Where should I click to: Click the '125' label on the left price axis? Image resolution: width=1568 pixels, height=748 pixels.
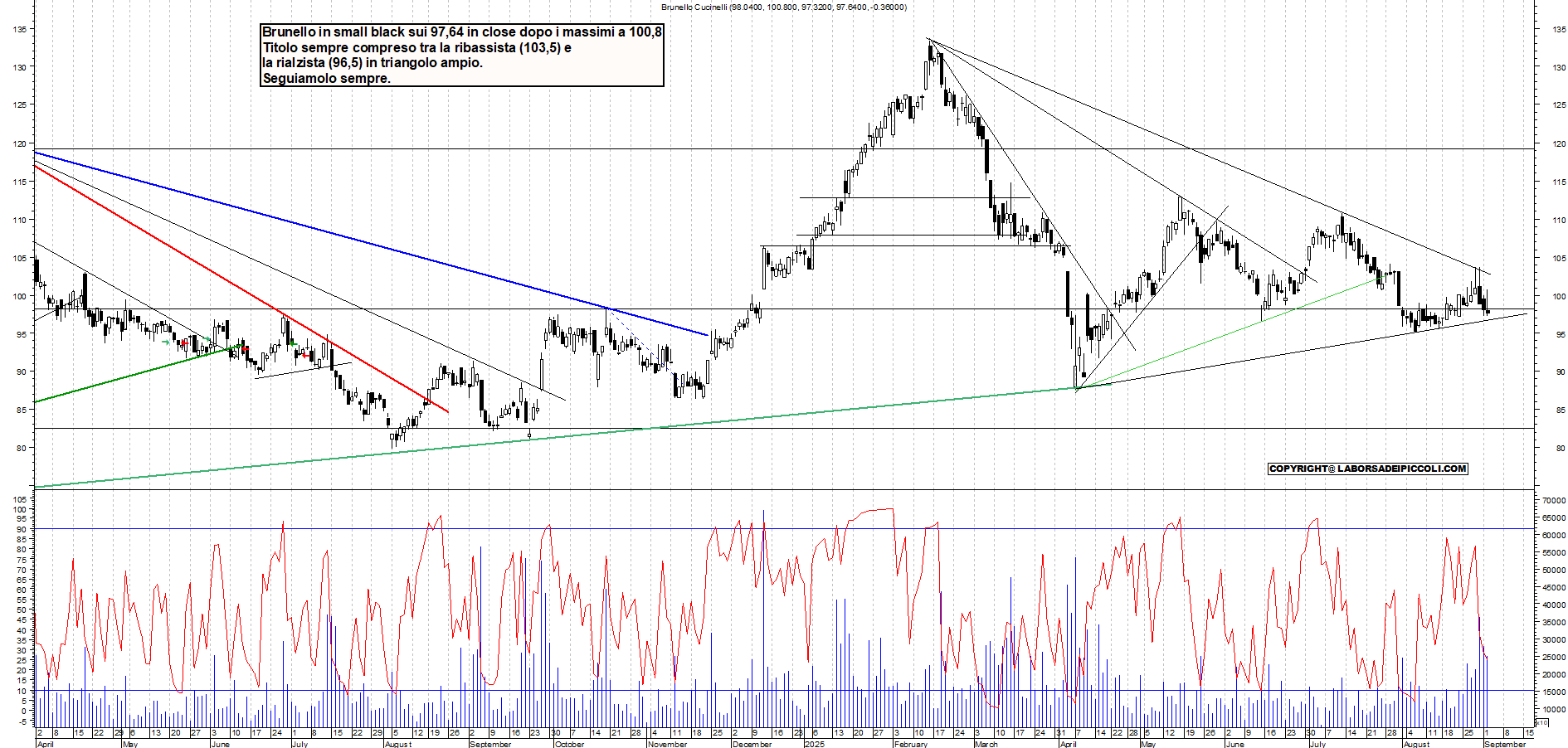tap(19, 105)
